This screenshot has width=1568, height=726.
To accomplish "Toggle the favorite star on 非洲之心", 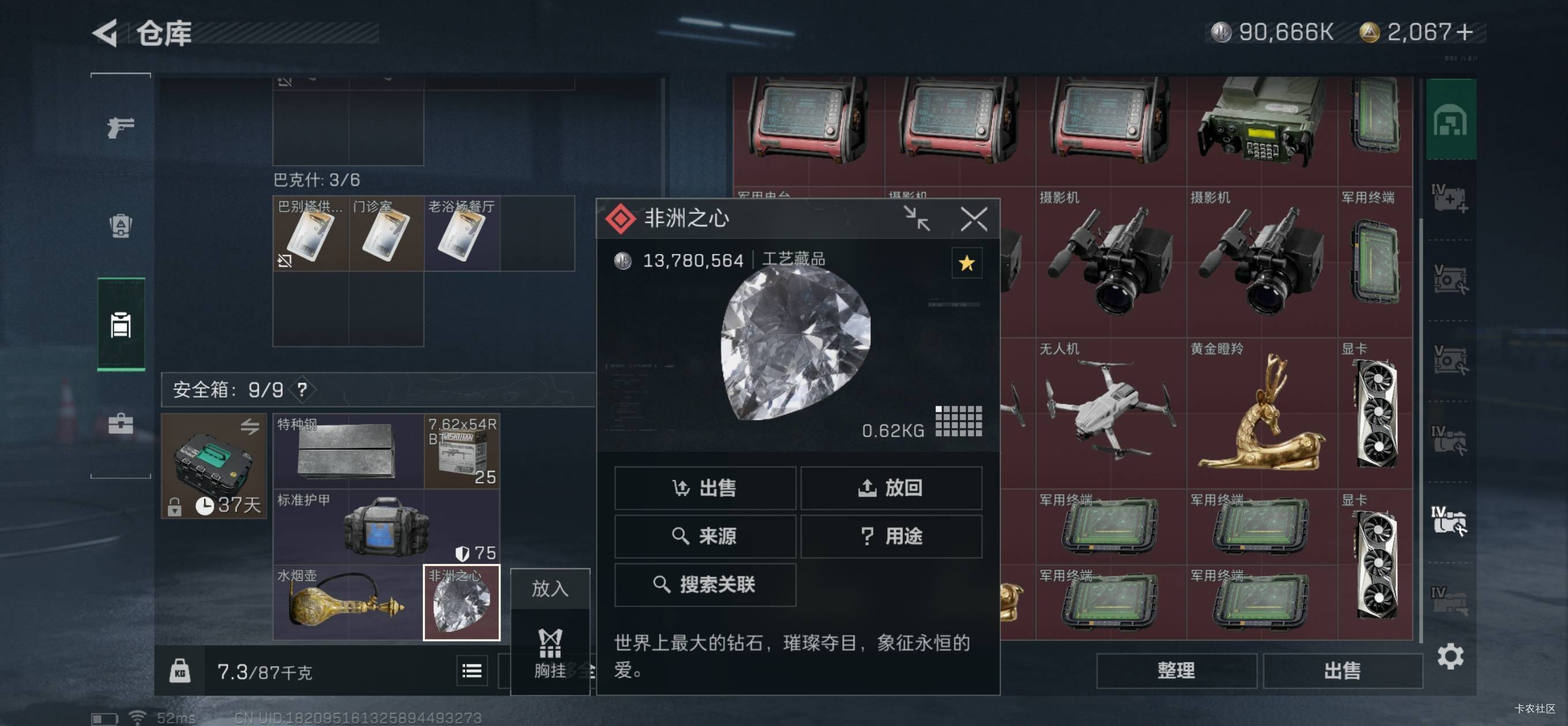I will pyautogui.click(x=966, y=263).
